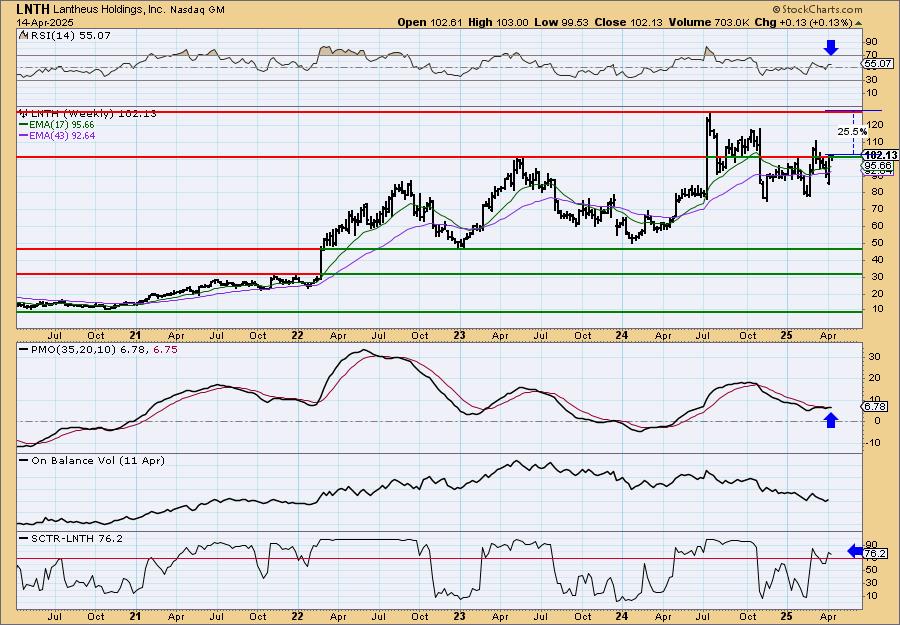Click the 55.07 RSI value tag on axis

pos(878,64)
